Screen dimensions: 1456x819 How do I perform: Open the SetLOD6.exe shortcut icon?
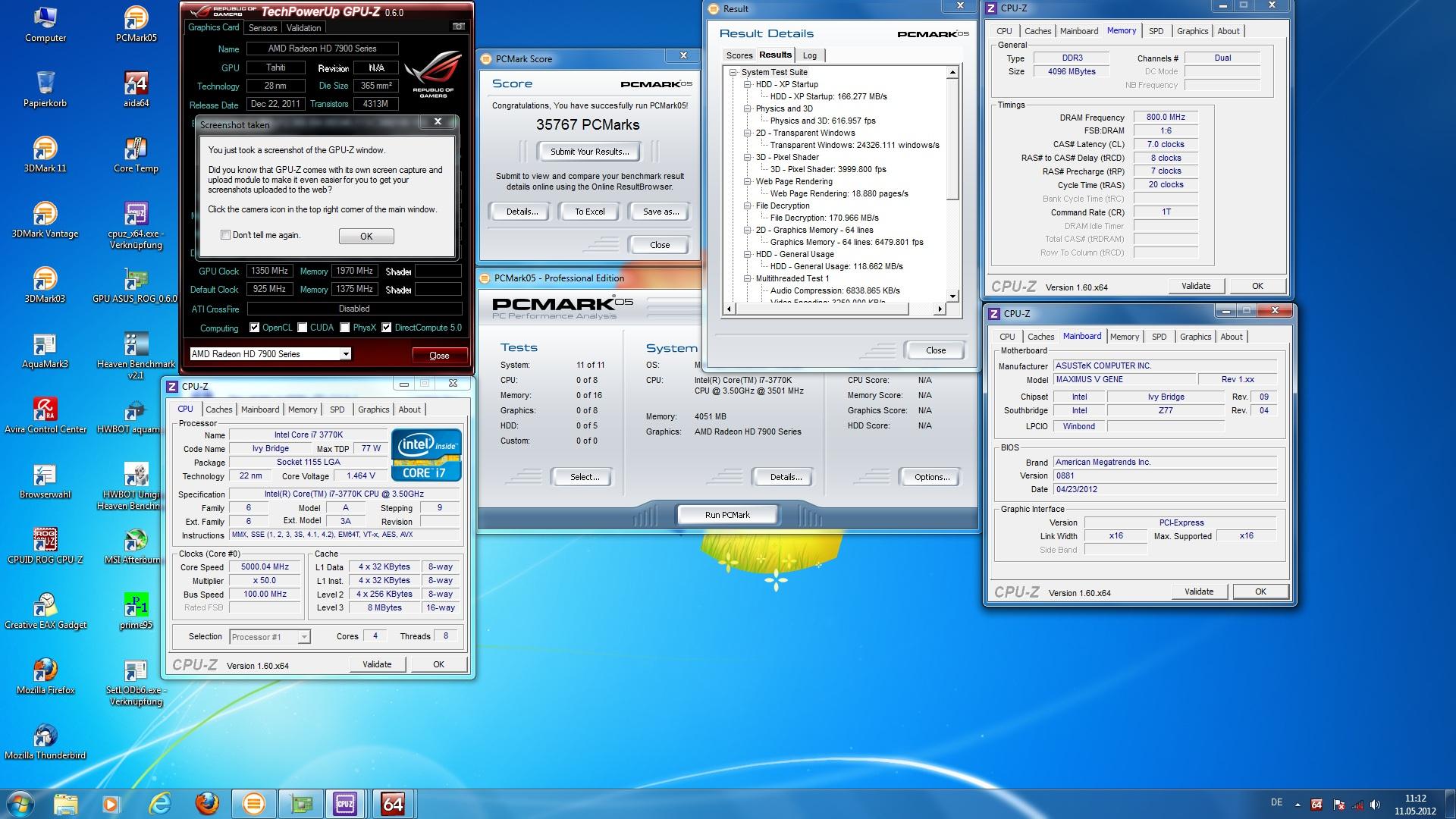coord(136,682)
